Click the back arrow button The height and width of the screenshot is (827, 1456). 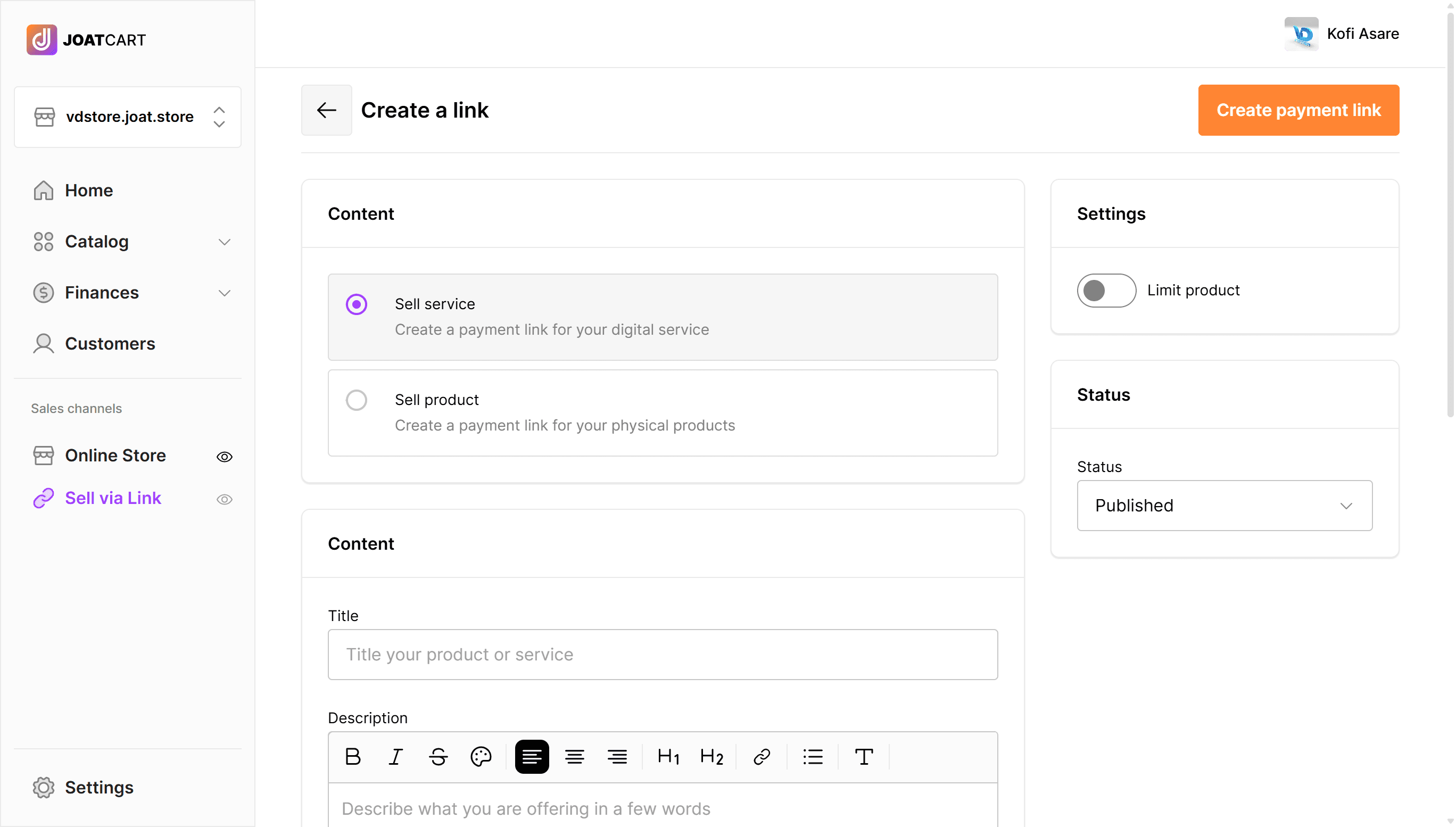[x=327, y=110]
